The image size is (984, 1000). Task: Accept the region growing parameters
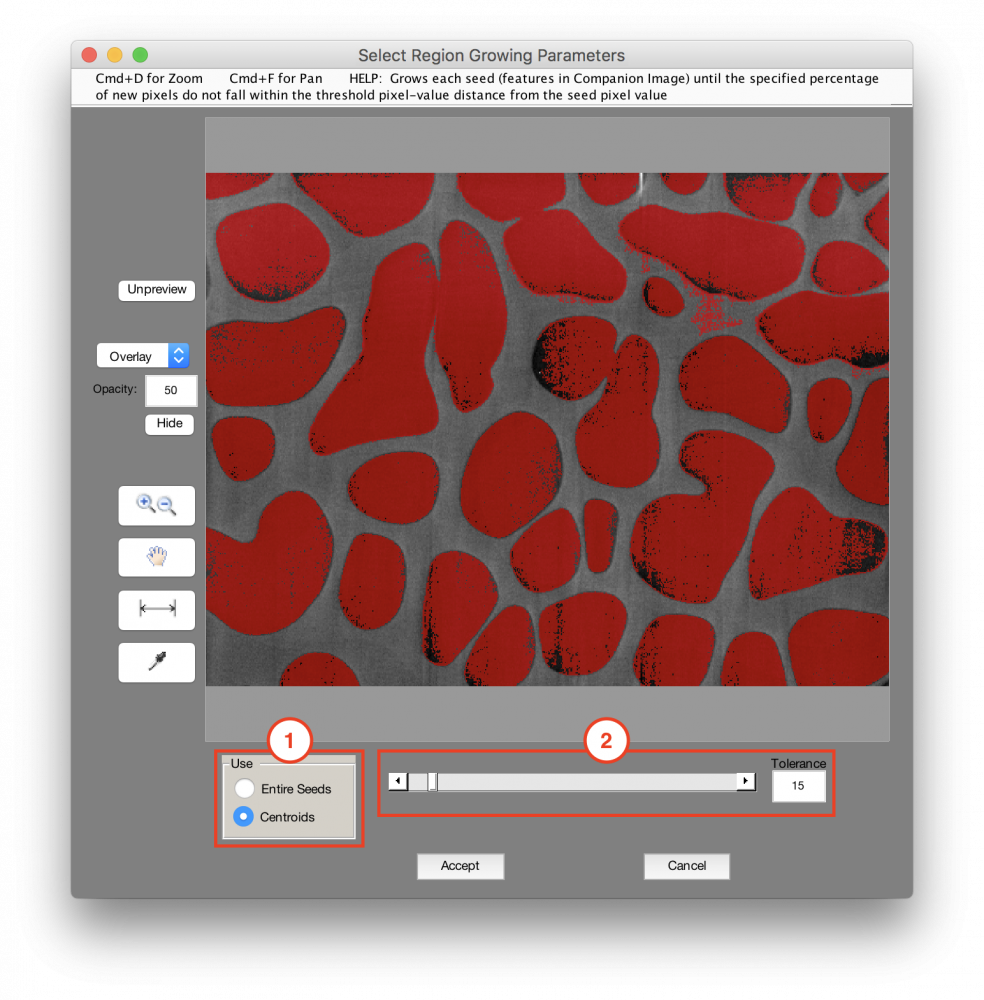[460, 866]
